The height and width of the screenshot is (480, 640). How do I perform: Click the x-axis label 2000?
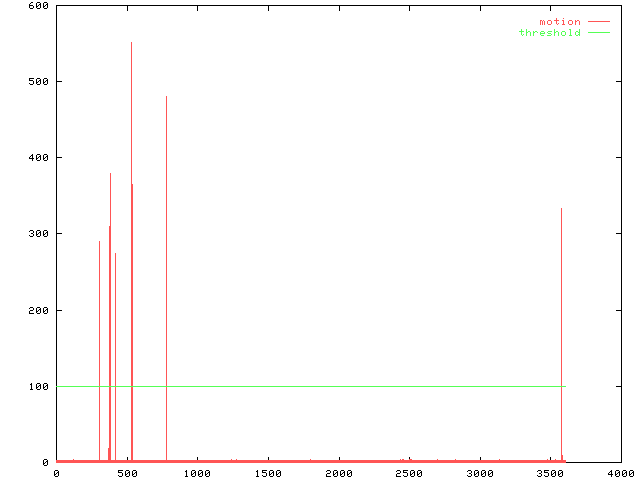[338, 473]
